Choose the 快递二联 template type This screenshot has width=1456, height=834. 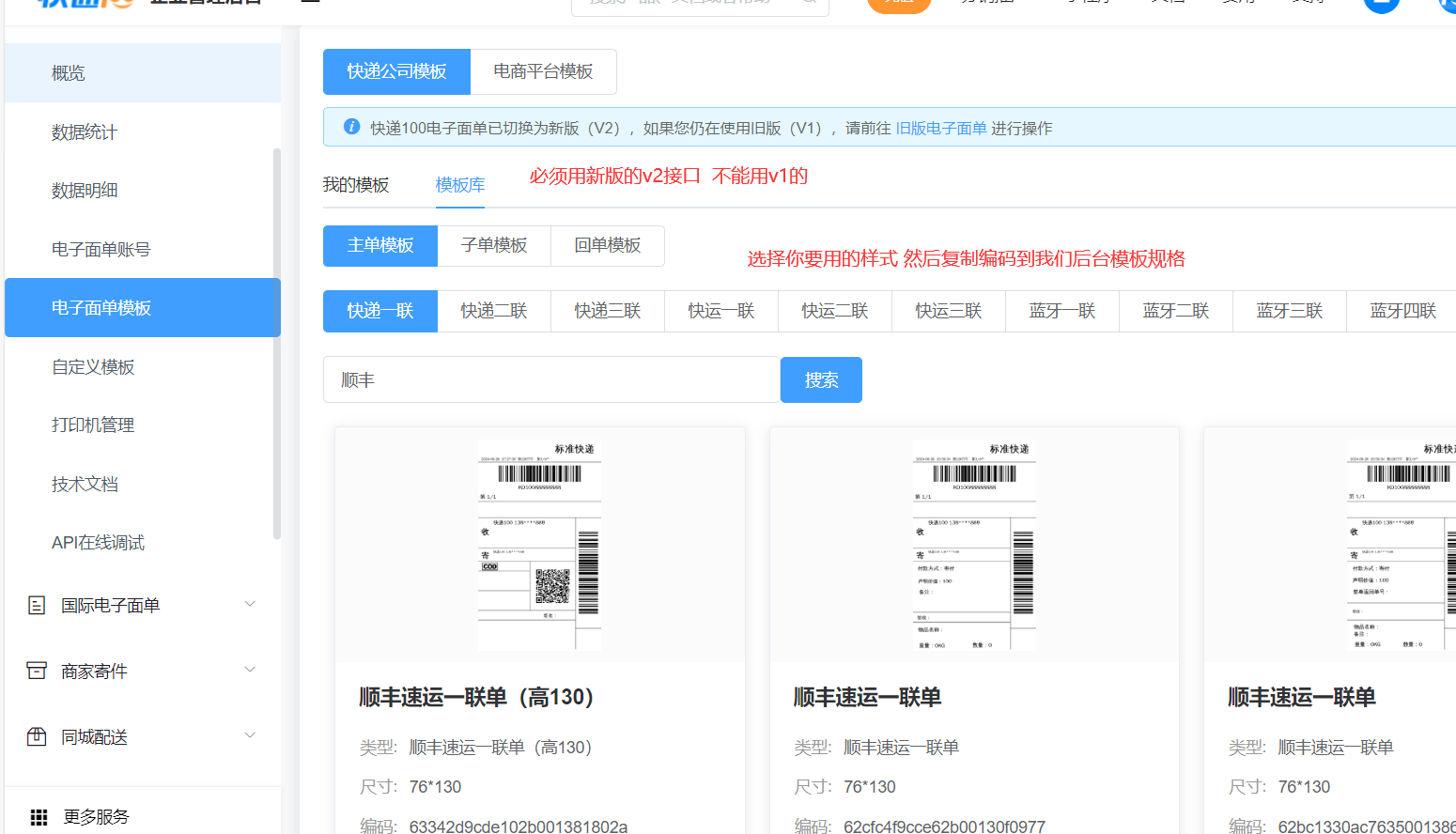tap(494, 311)
